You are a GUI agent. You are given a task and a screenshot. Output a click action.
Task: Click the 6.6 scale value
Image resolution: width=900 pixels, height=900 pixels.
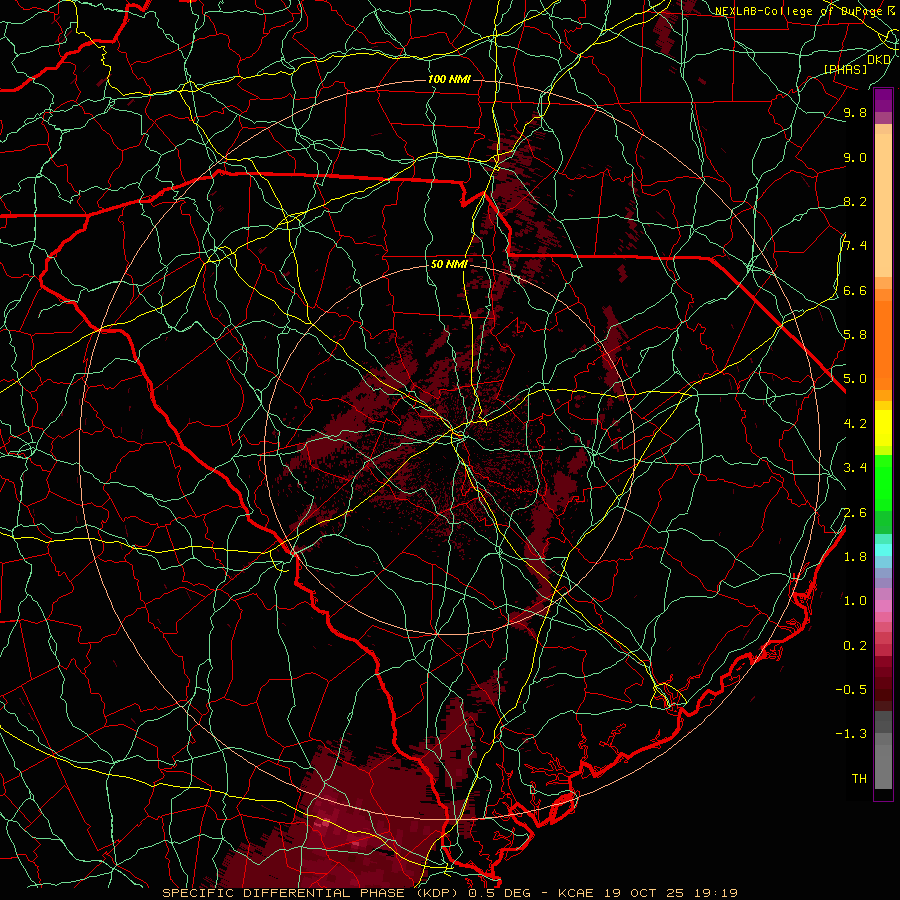pos(855,291)
